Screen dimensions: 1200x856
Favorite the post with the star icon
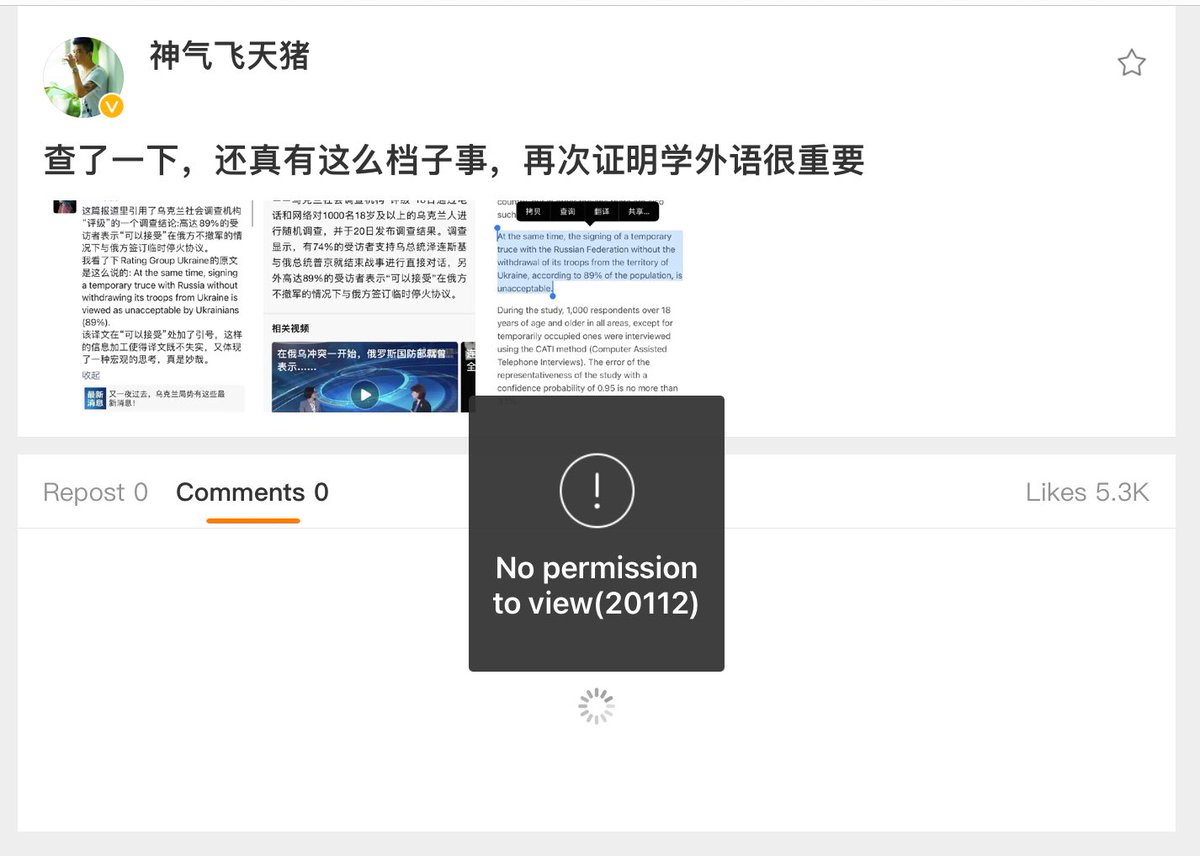coord(1131,64)
